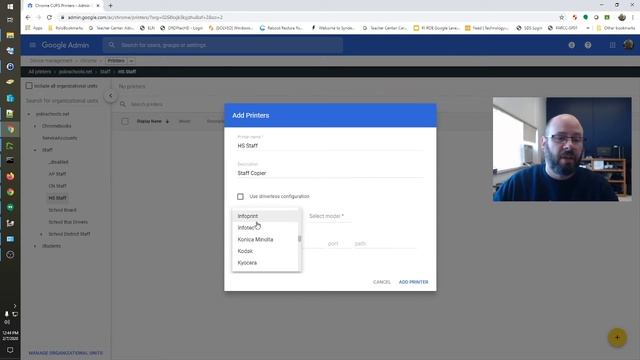Click the Description field containing Staff Copier
Image resolution: width=640 pixels, height=360 pixels.
330,173
